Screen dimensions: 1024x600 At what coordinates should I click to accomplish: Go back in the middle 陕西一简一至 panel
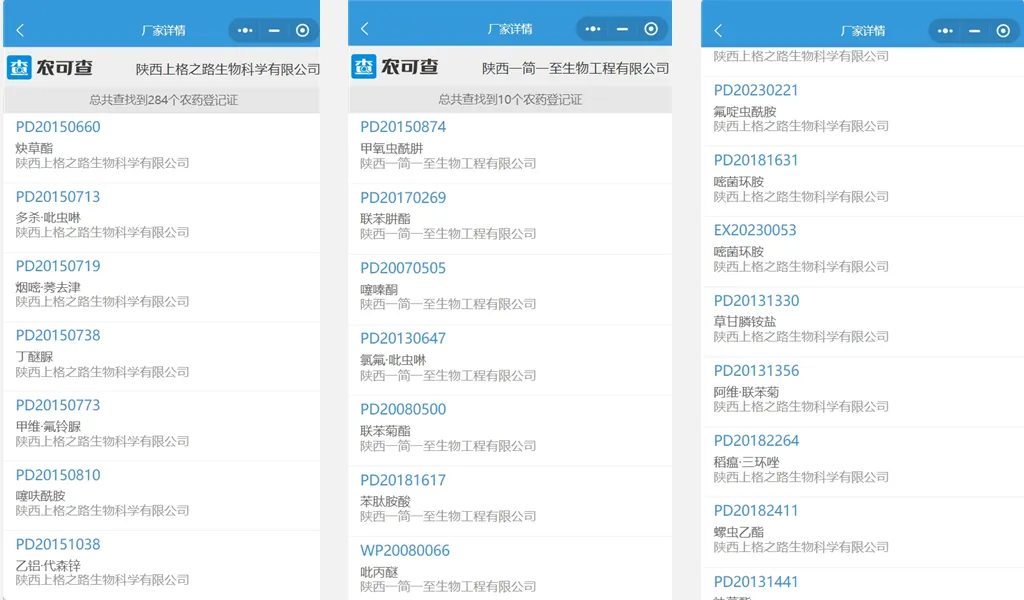[365, 29]
